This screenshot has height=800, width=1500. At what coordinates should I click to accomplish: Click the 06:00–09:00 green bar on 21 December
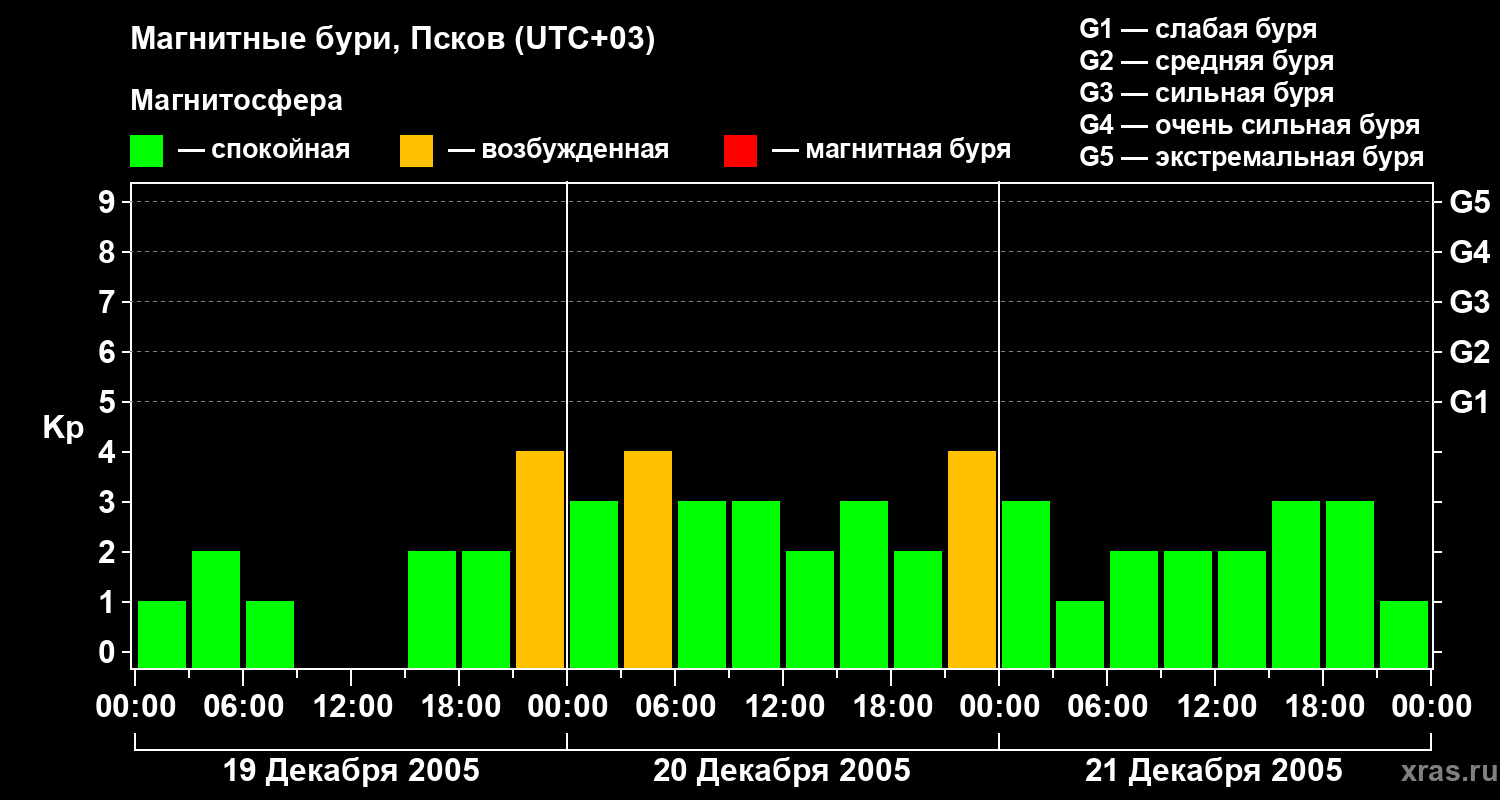click(x=1134, y=609)
